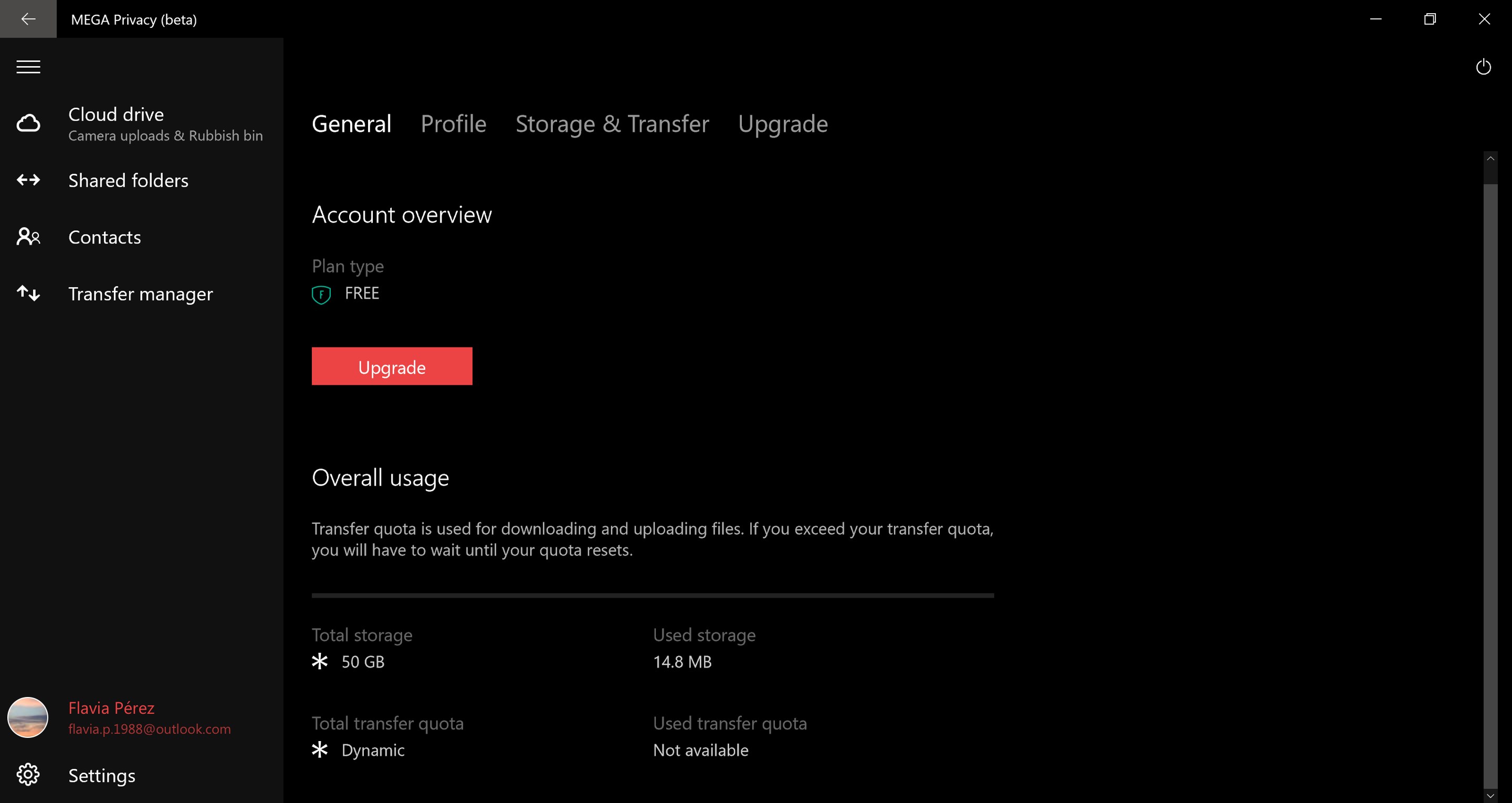This screenshot has height=803, width=1512.
Task: Select the General tab
Action: point(352,124)
